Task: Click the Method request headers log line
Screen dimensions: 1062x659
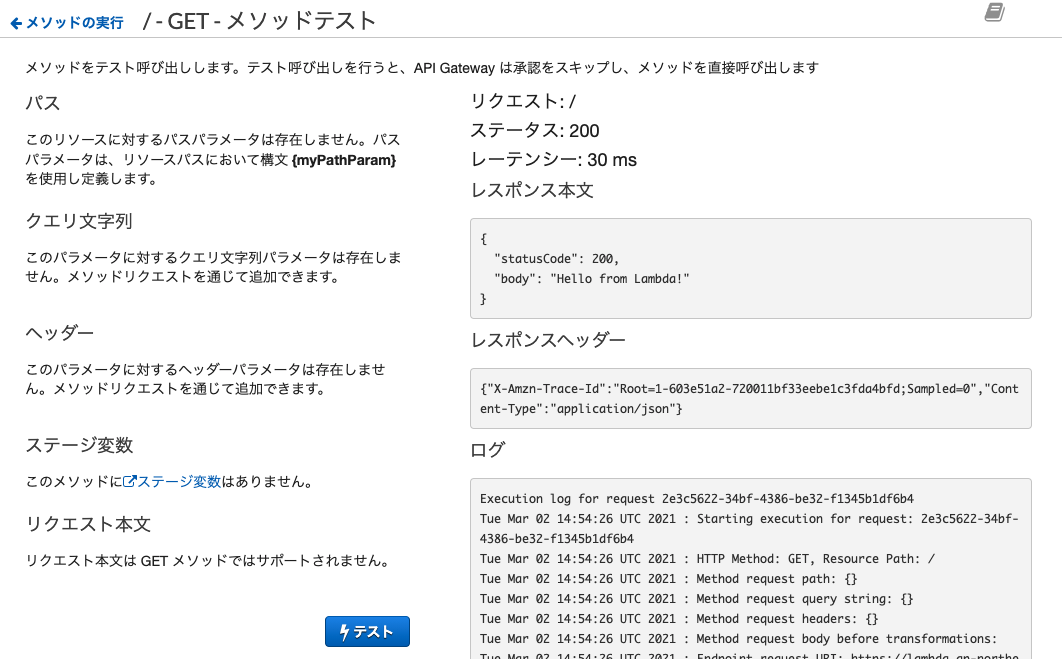Action: 679,619
